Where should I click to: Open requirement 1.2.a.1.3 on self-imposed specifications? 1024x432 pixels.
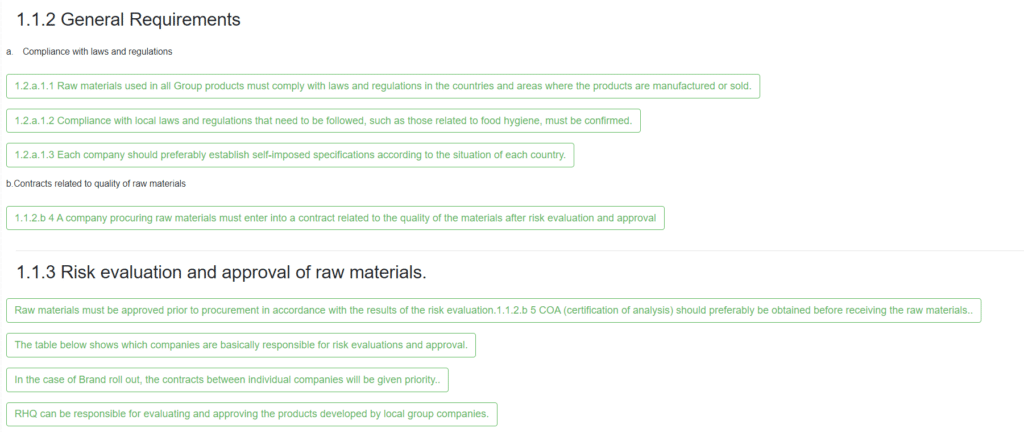pos(290,155)
